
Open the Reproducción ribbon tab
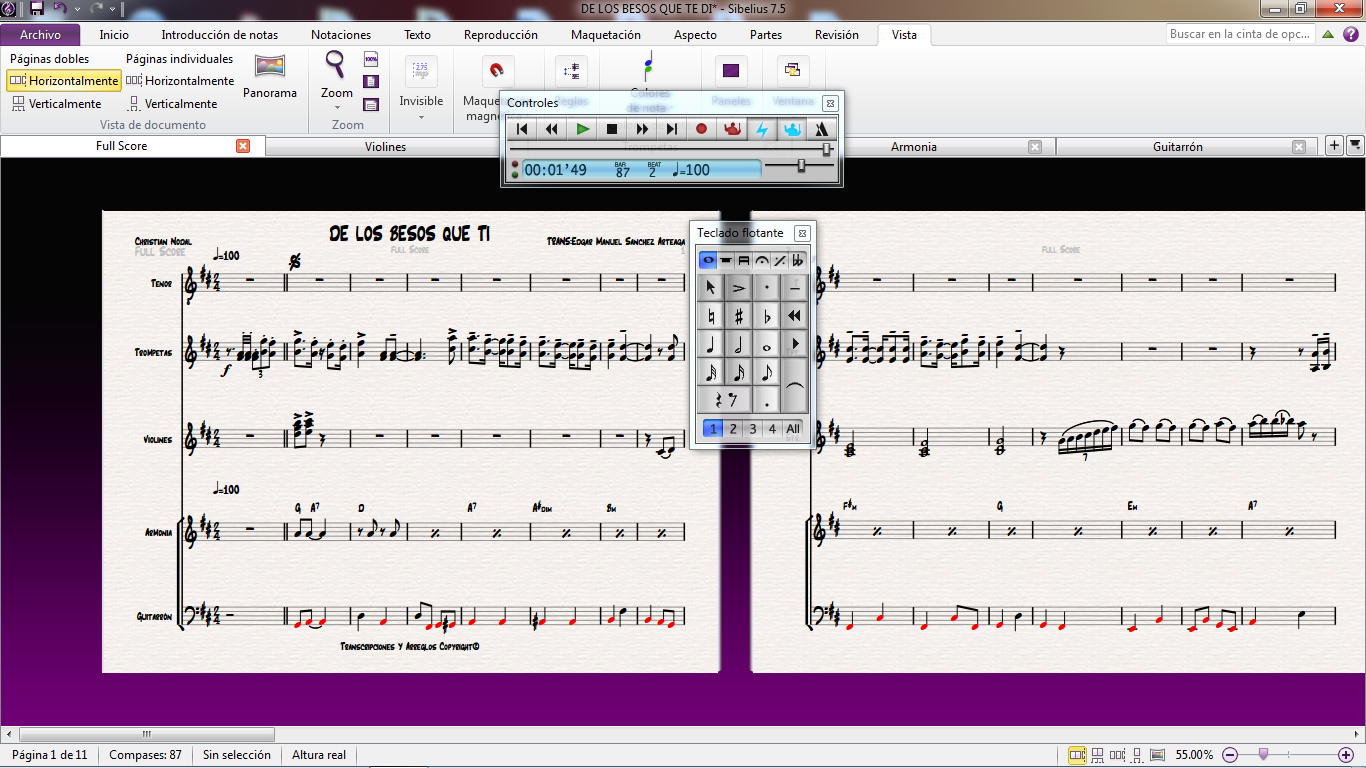(501, 35)
